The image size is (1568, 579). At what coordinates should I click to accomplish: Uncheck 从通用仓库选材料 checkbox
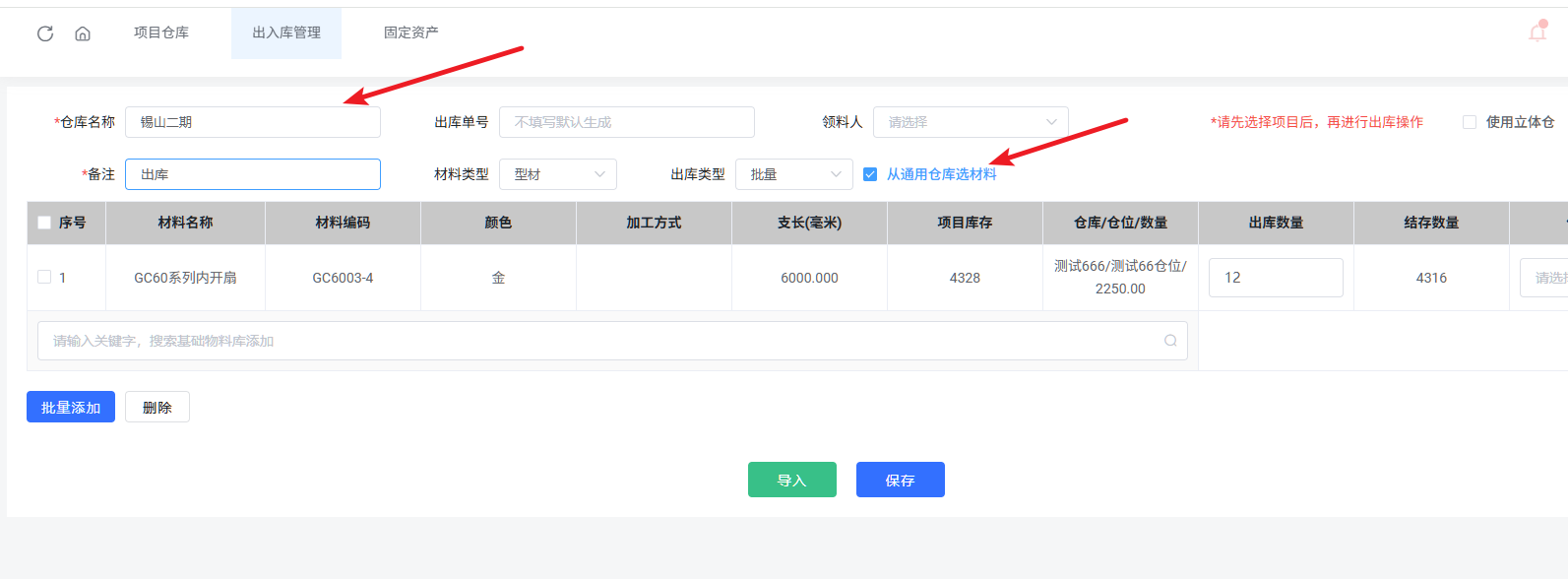pos(870,174)
